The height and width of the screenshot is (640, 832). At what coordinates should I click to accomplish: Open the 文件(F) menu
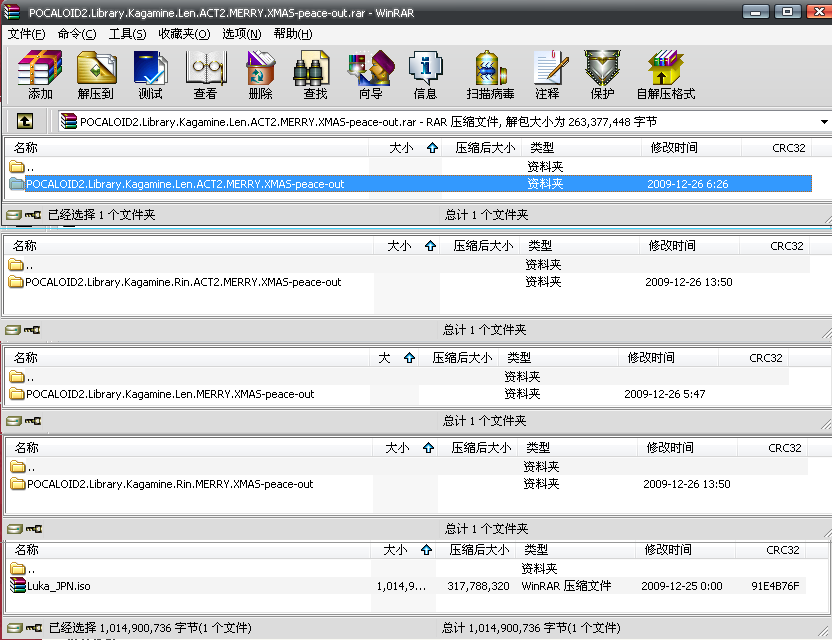tap(26, 34)
